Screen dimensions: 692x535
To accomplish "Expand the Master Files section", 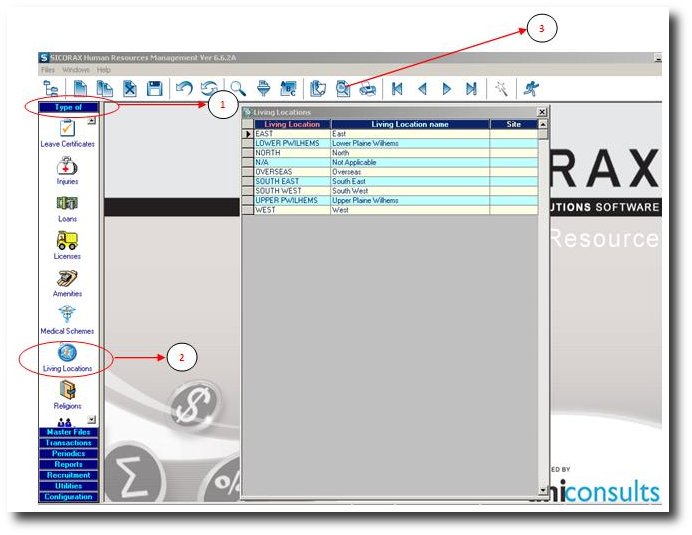I will pyautogui.click(x=68, y=432).
